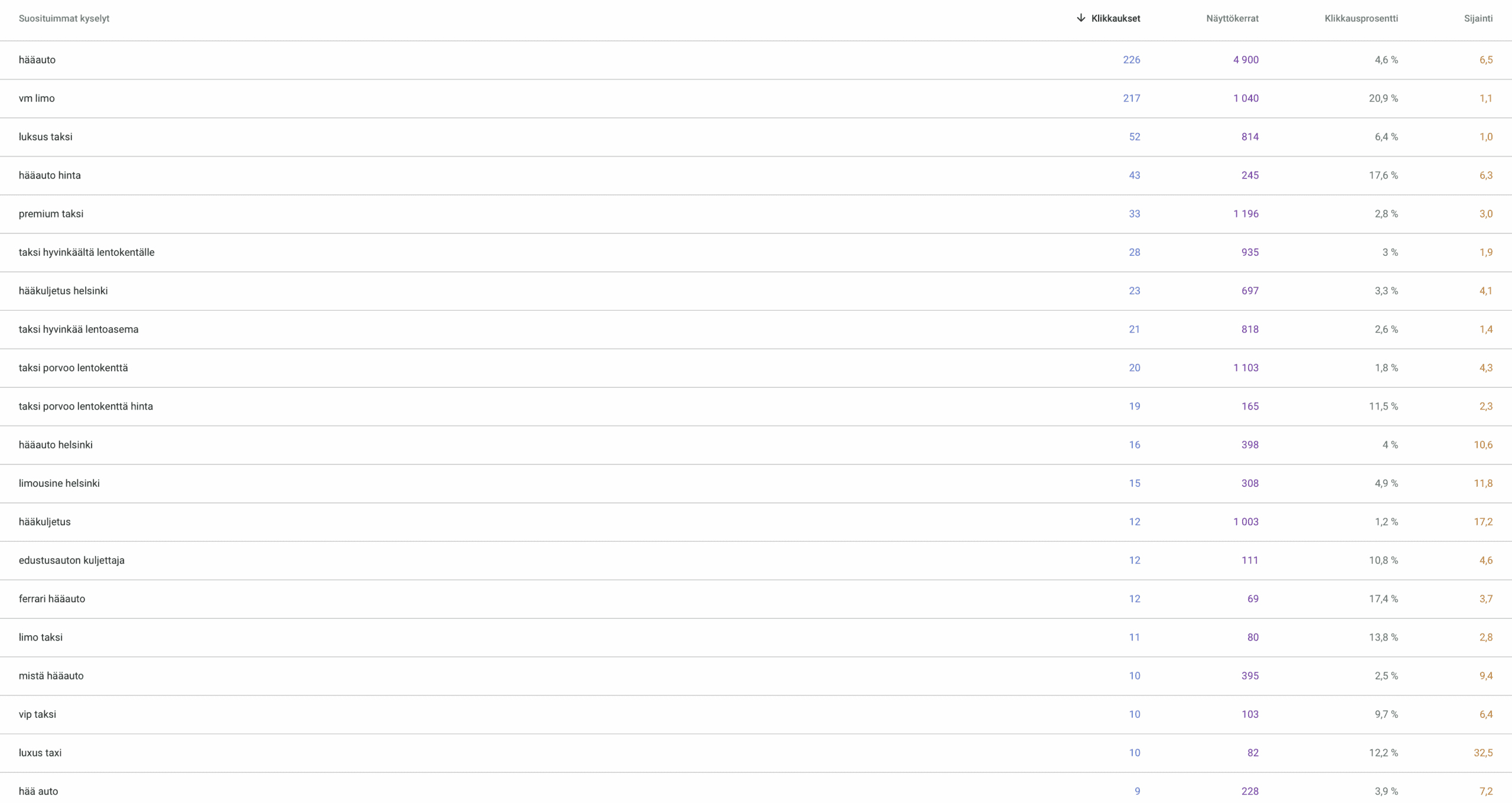Select taksi hyvinkäältä lentokentälle query
The width and height of the screenshot is (1512, 803).
(x=86, y=252)
